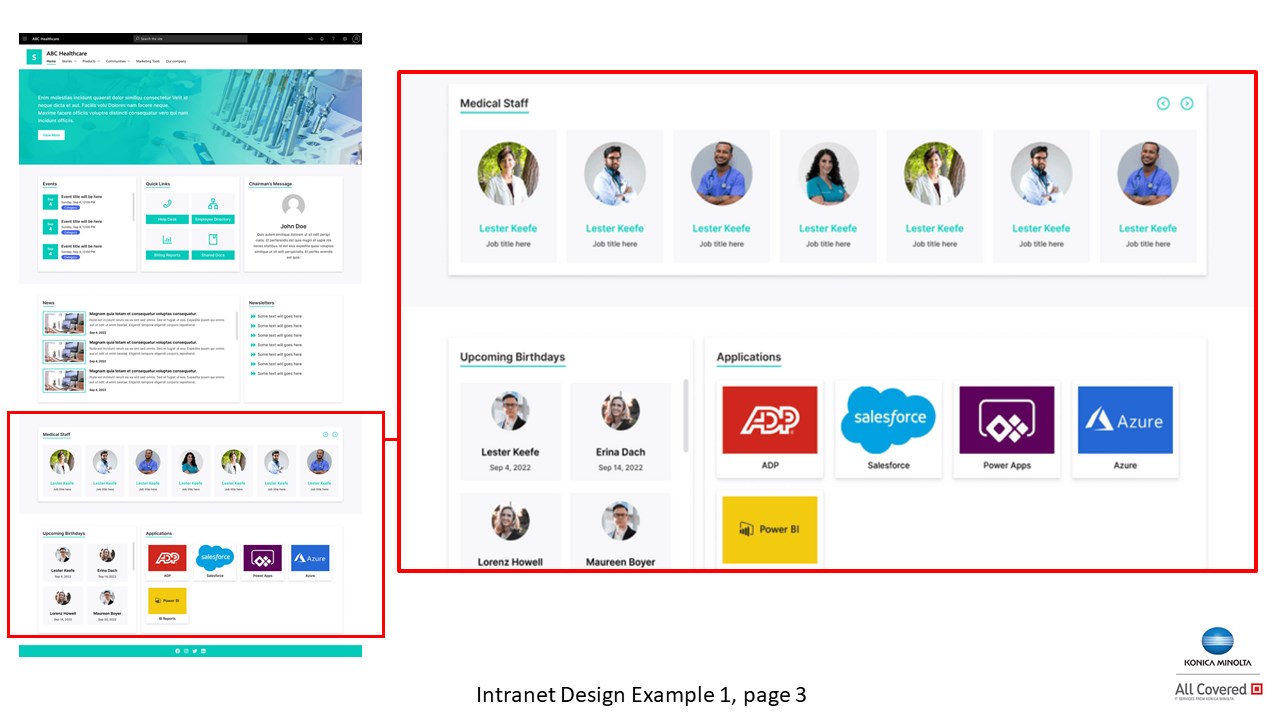
Task: Open app launcher waffle in small page header
Action: 25,39
